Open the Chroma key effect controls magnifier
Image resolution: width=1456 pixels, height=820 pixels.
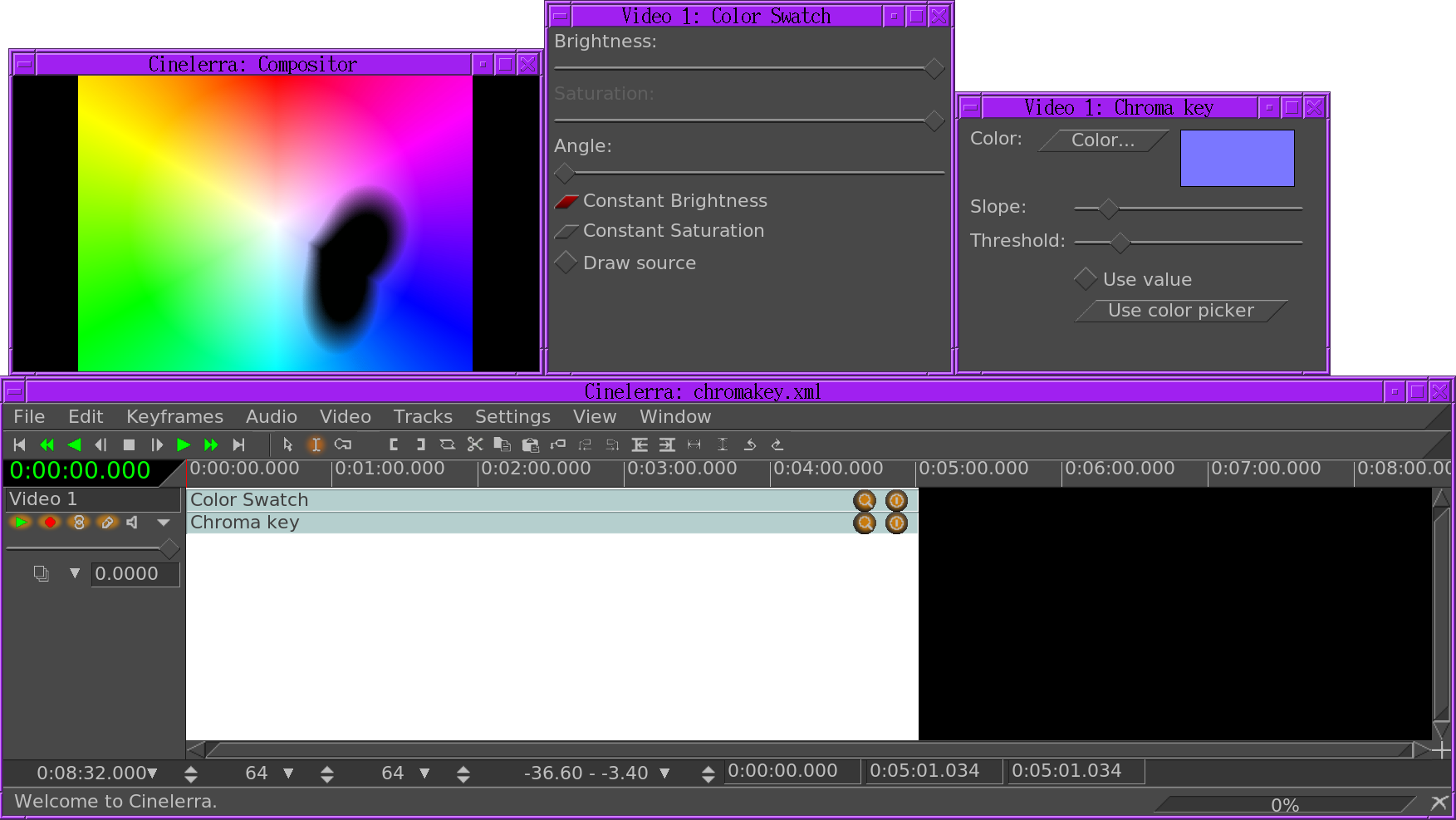click(865, 523)
